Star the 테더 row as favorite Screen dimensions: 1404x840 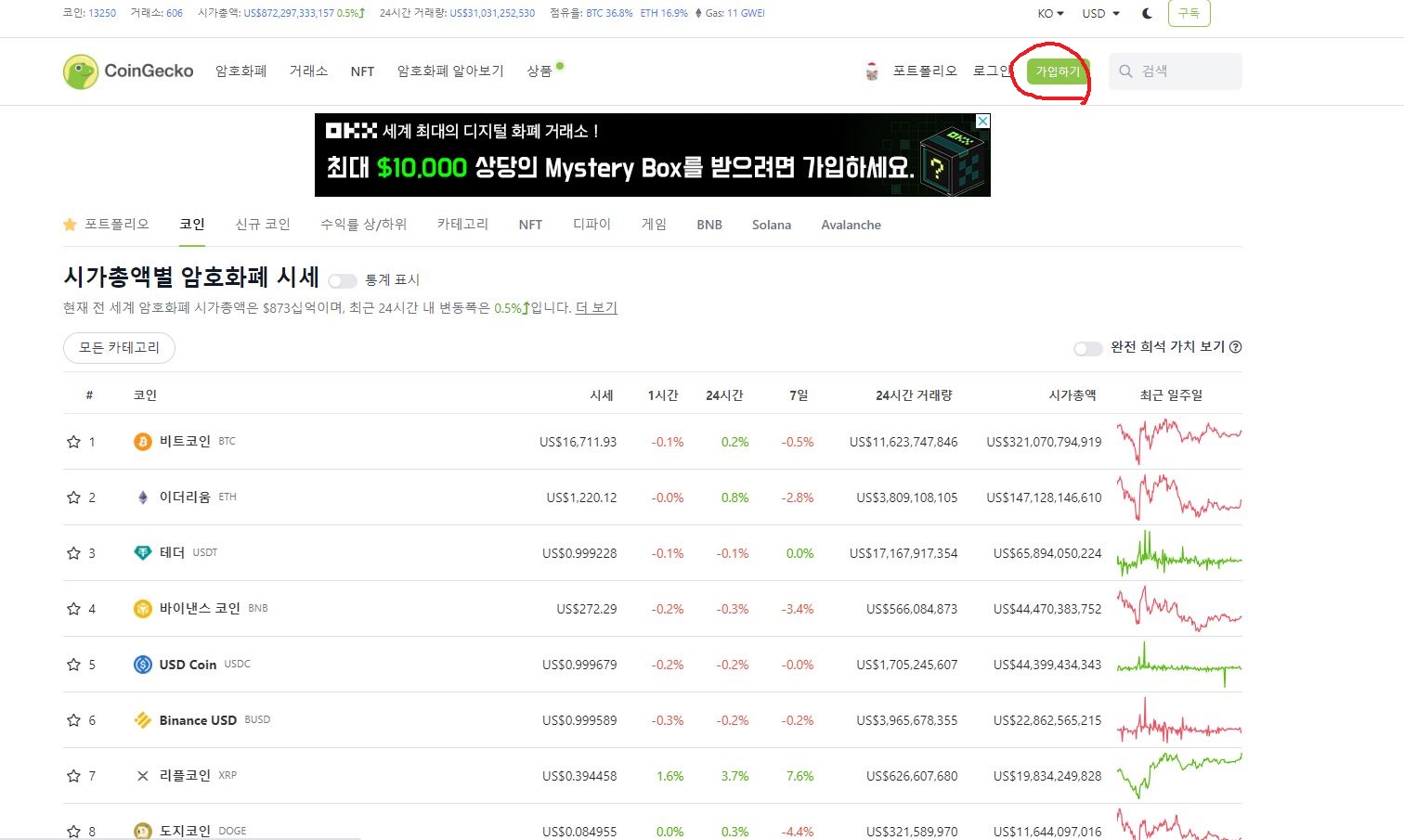tap(73, 553)
